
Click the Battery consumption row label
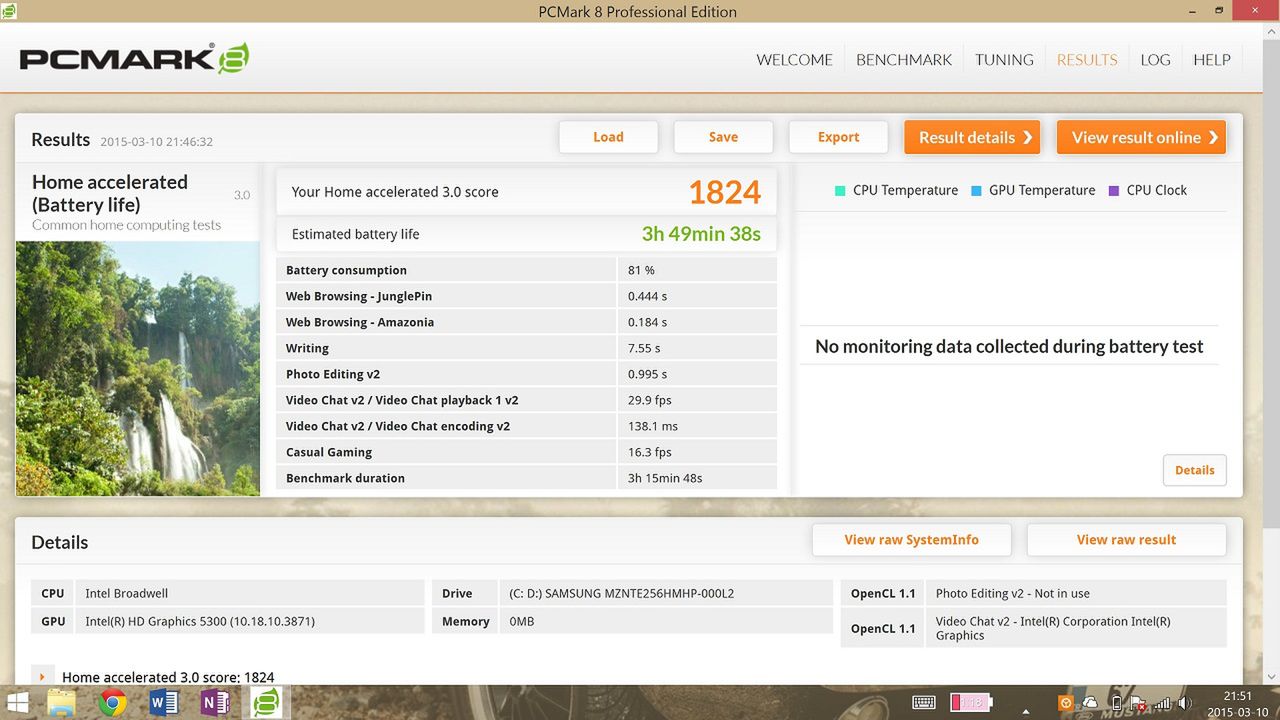(x=346, y=270)
